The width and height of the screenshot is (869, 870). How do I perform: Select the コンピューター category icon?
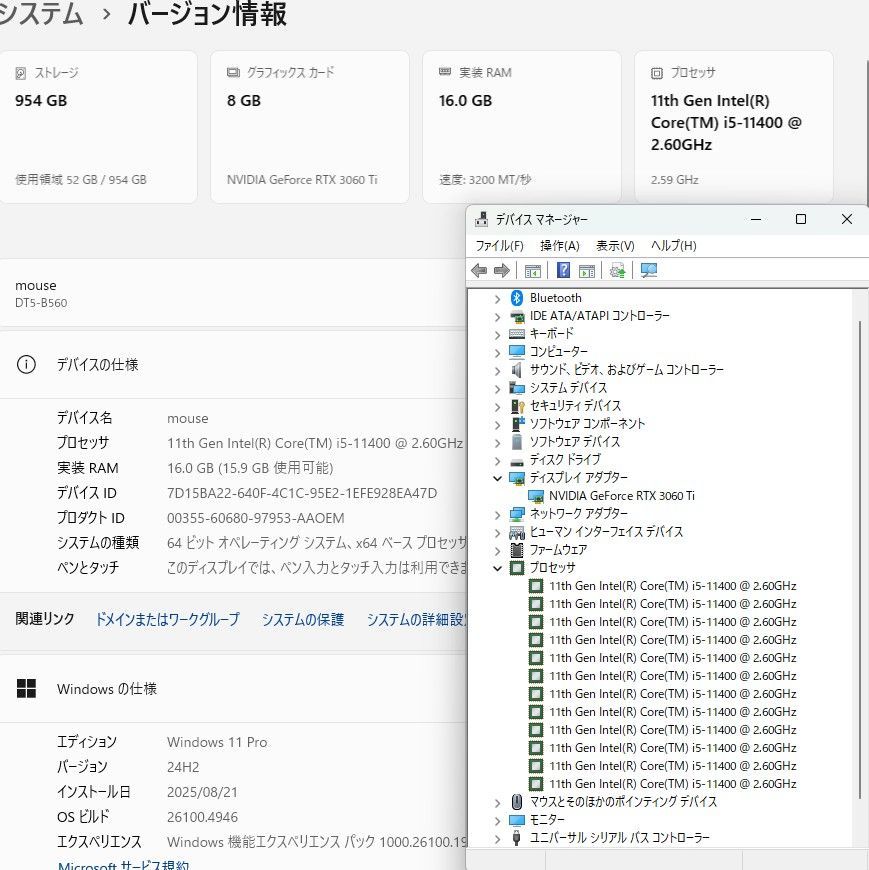pos(517,351)
